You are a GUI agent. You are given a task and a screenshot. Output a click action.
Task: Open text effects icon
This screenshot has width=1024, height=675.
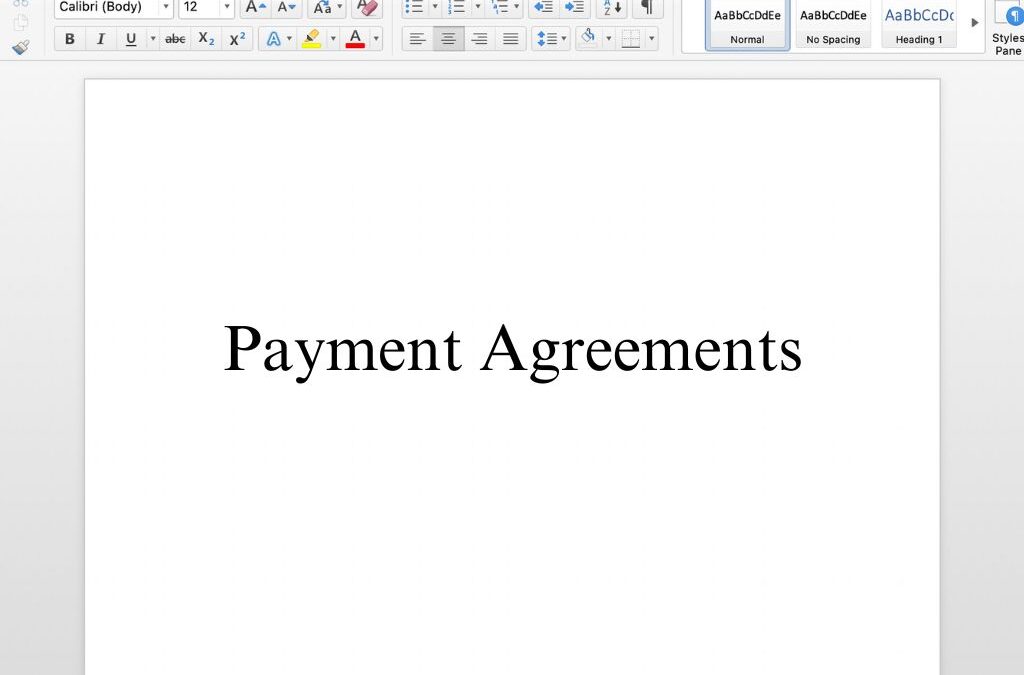[x=274, y=39]
